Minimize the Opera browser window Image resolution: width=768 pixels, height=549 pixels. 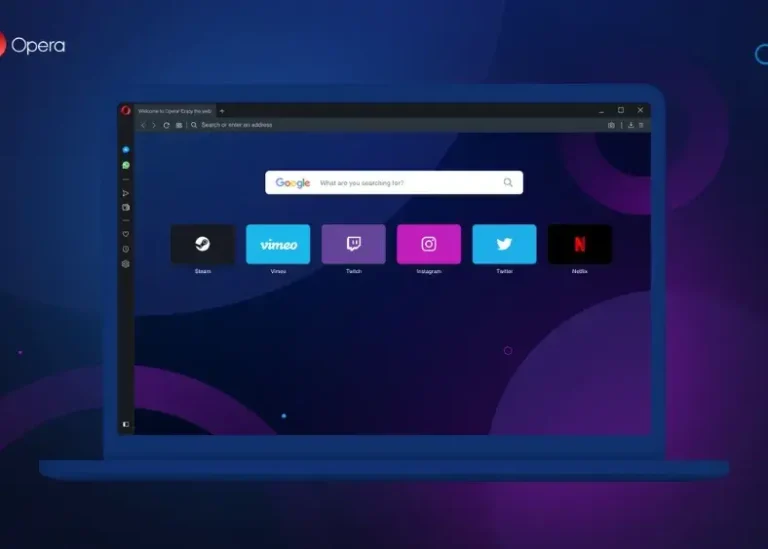(x=601, y=111)
